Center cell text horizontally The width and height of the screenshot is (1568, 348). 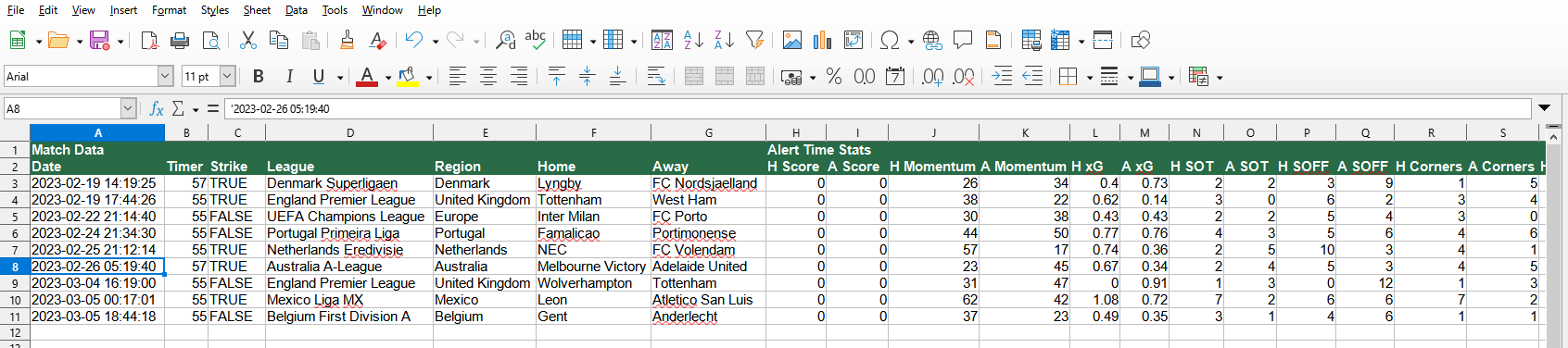coord(487,76)
